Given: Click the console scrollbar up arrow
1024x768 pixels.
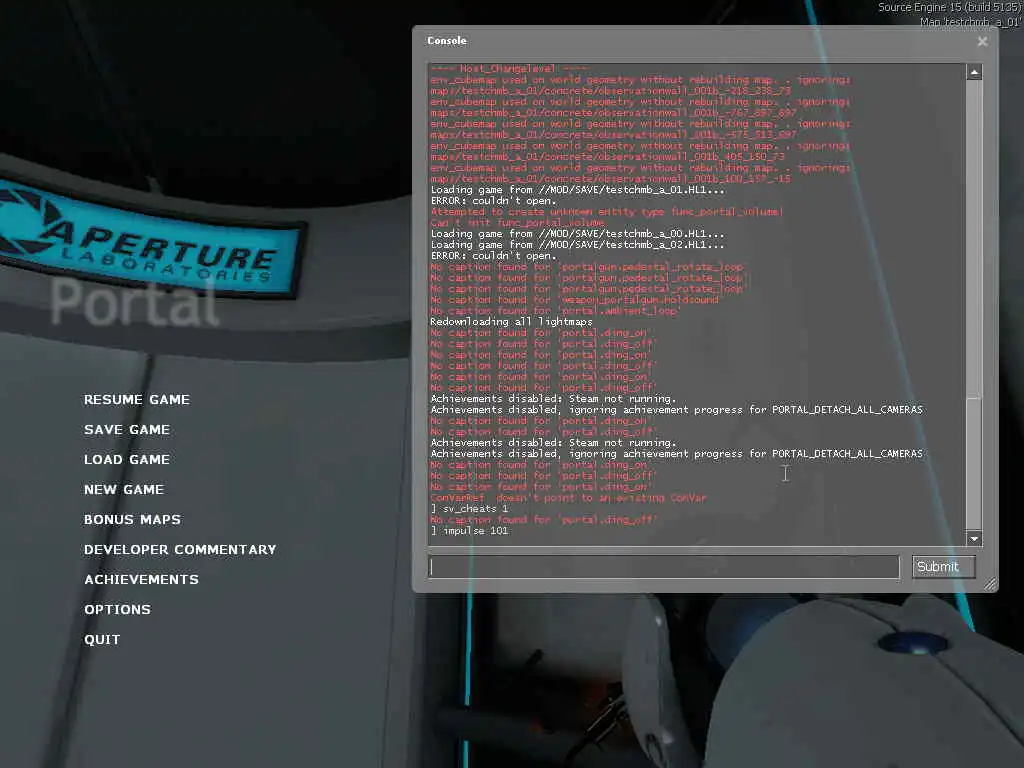Looking at the screenshot, I should click(x=974, y=72).
